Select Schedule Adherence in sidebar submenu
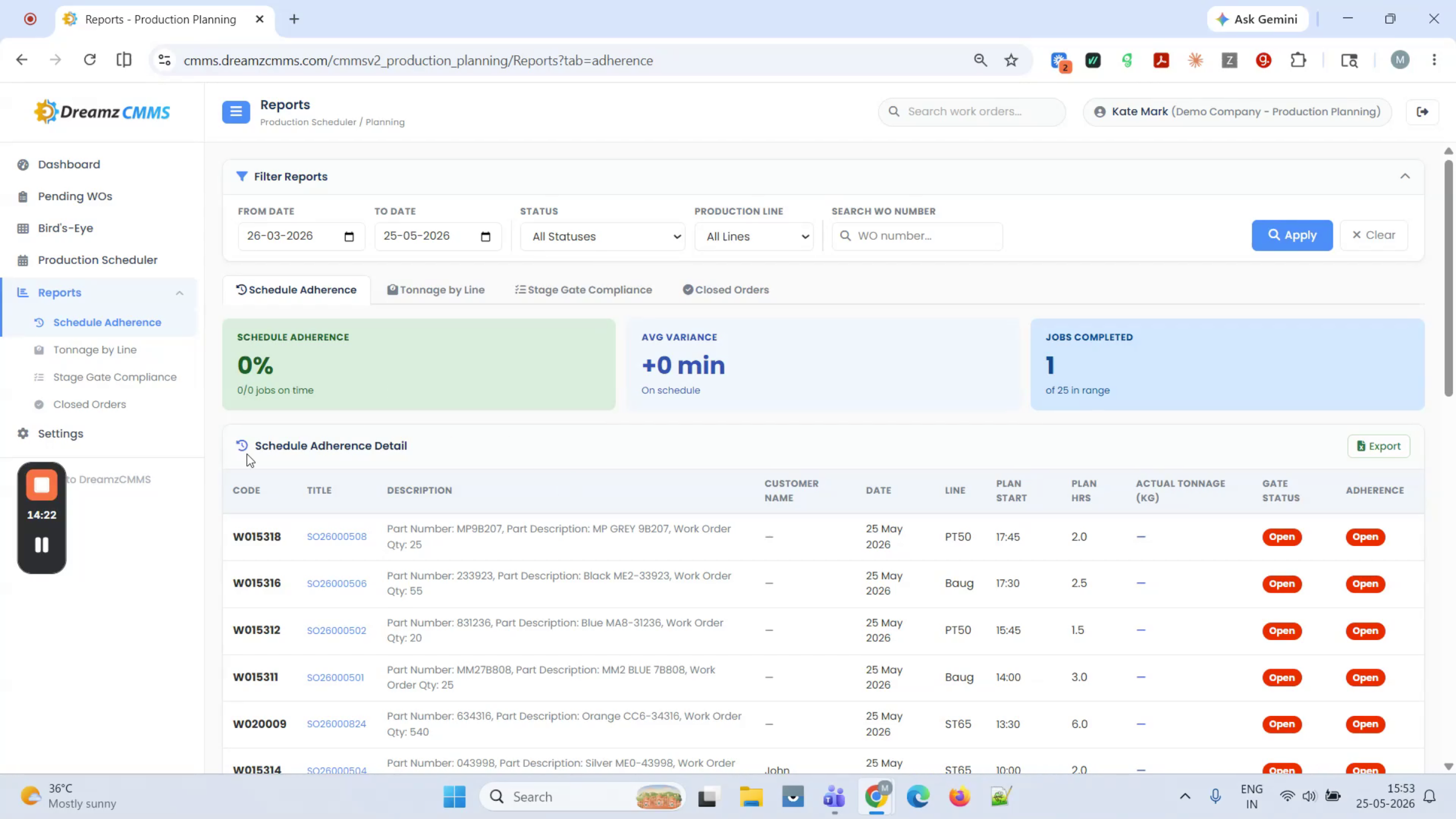Viewport: 1456px width, 819px height. point(107,322)
